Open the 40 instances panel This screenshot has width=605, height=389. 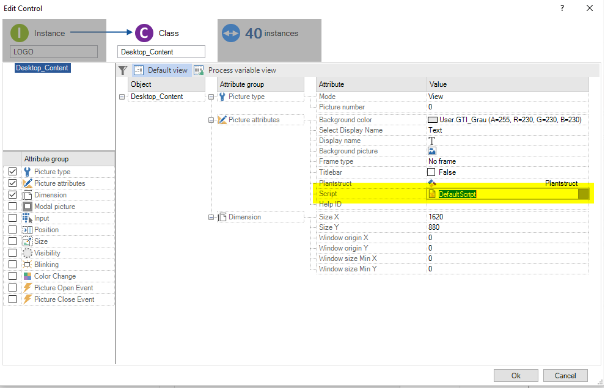coord(269,40)
